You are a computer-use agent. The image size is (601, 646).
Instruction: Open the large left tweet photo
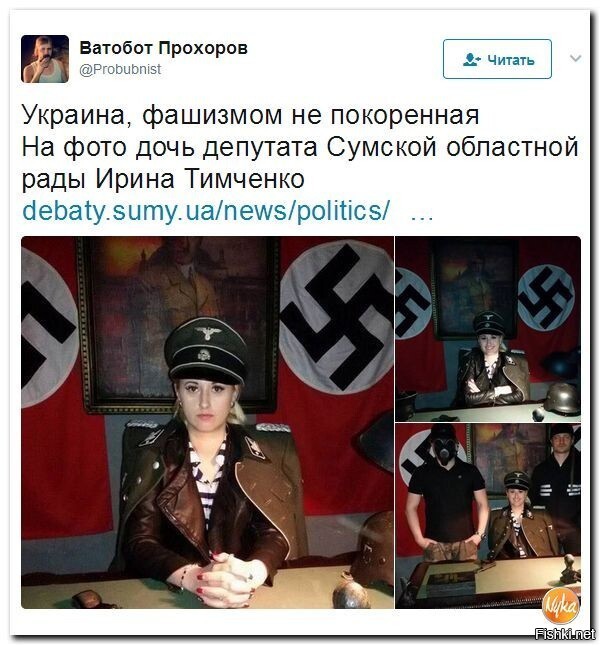[208, 422]
